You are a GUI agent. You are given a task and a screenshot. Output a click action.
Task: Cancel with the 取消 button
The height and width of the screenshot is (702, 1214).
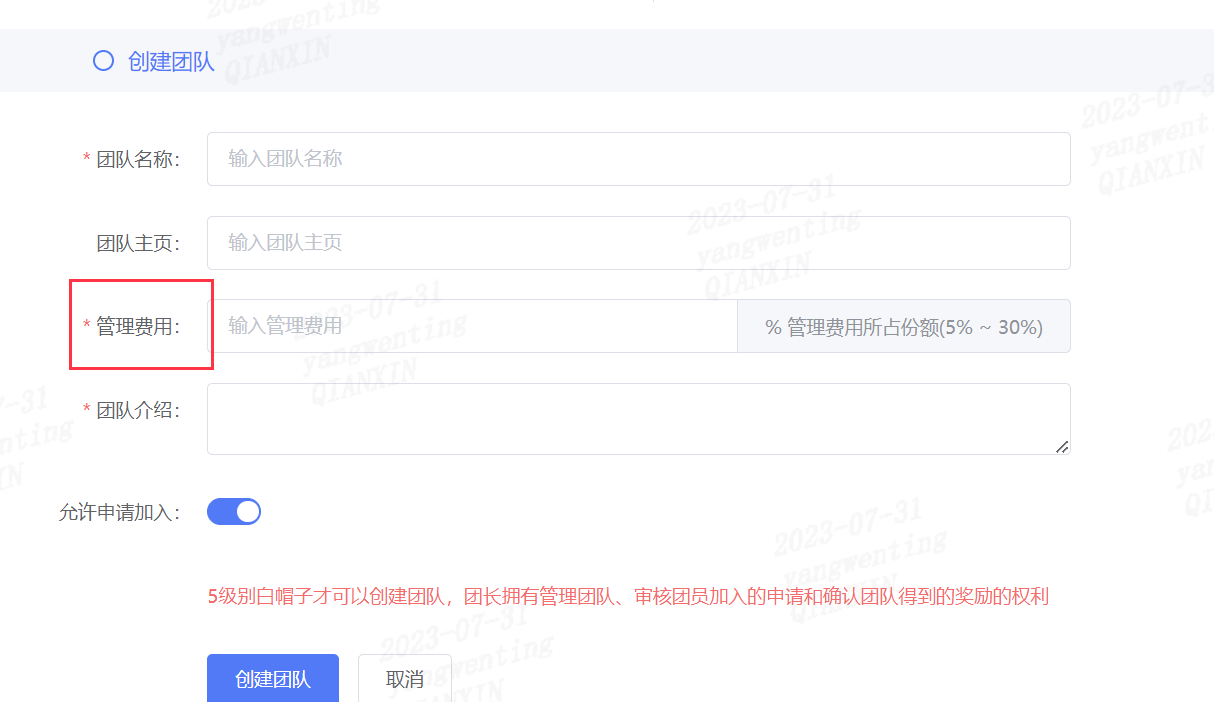pos(404,679)
